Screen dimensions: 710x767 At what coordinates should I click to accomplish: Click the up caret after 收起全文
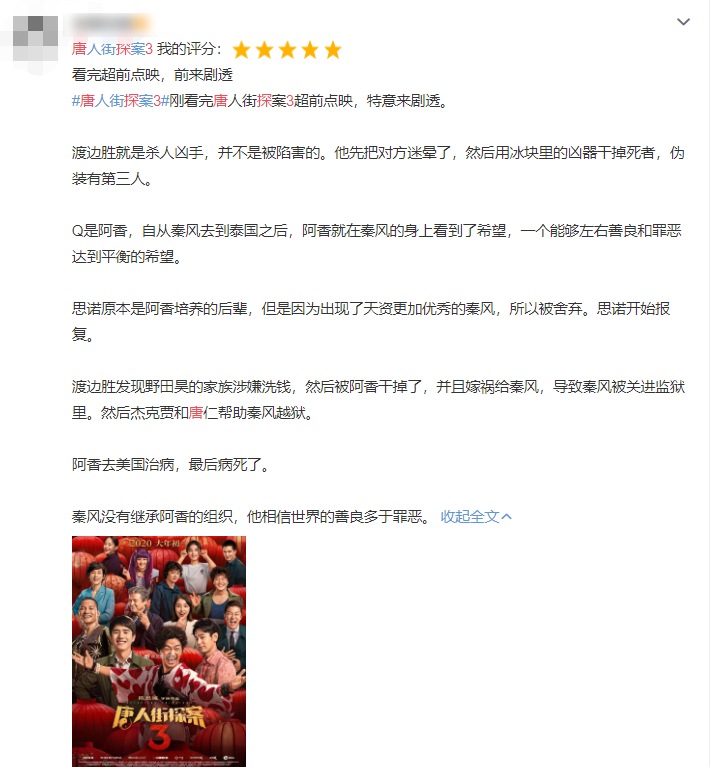coord(507,517)
